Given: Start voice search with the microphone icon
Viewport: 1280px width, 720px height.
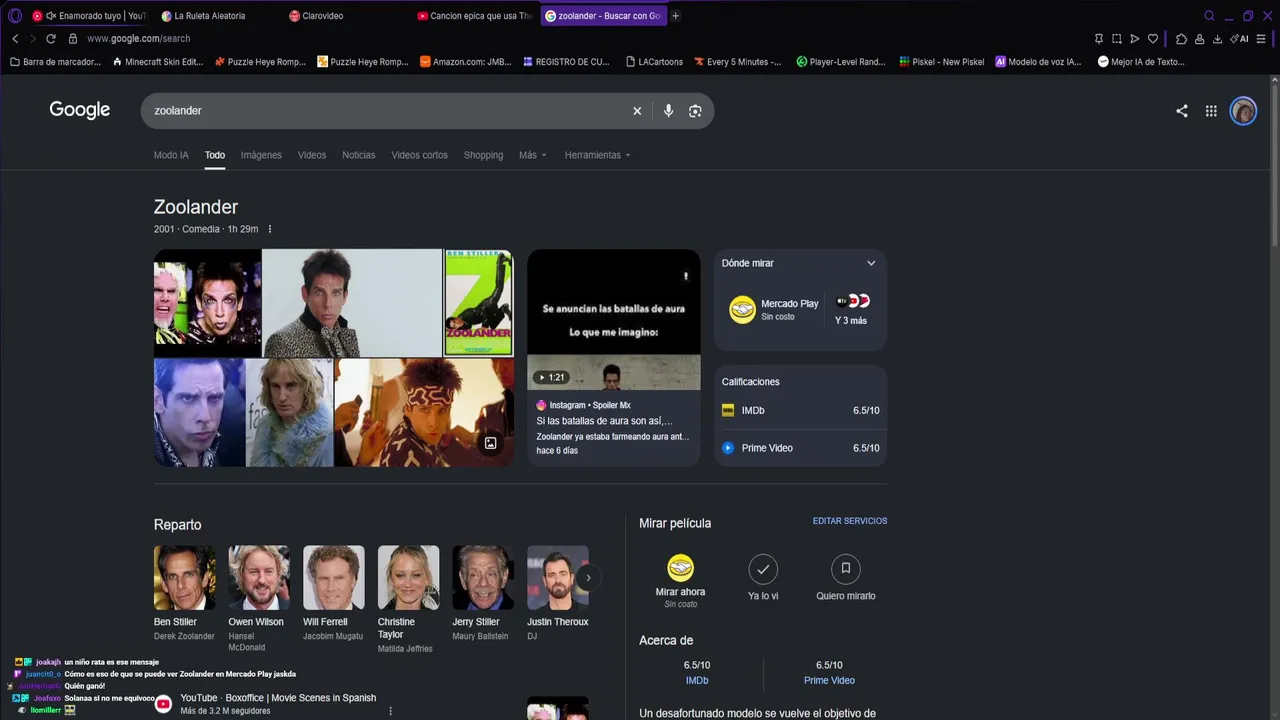Looking at the screenshot, I should [x=668, y=111].
